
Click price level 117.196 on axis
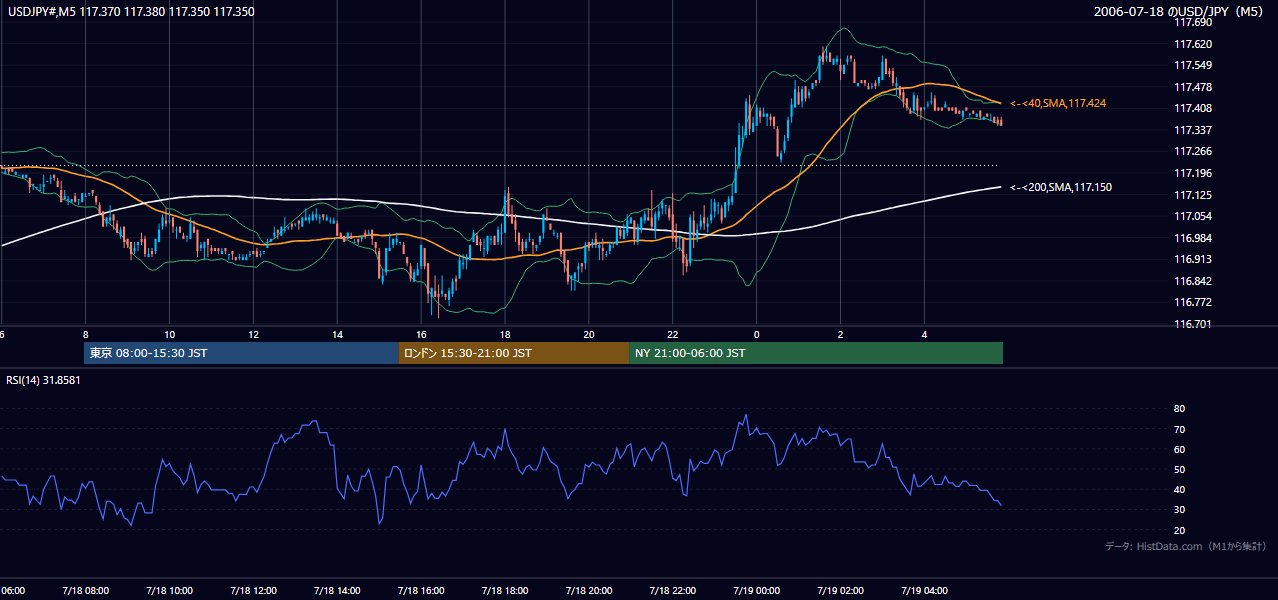point(1192,173)
